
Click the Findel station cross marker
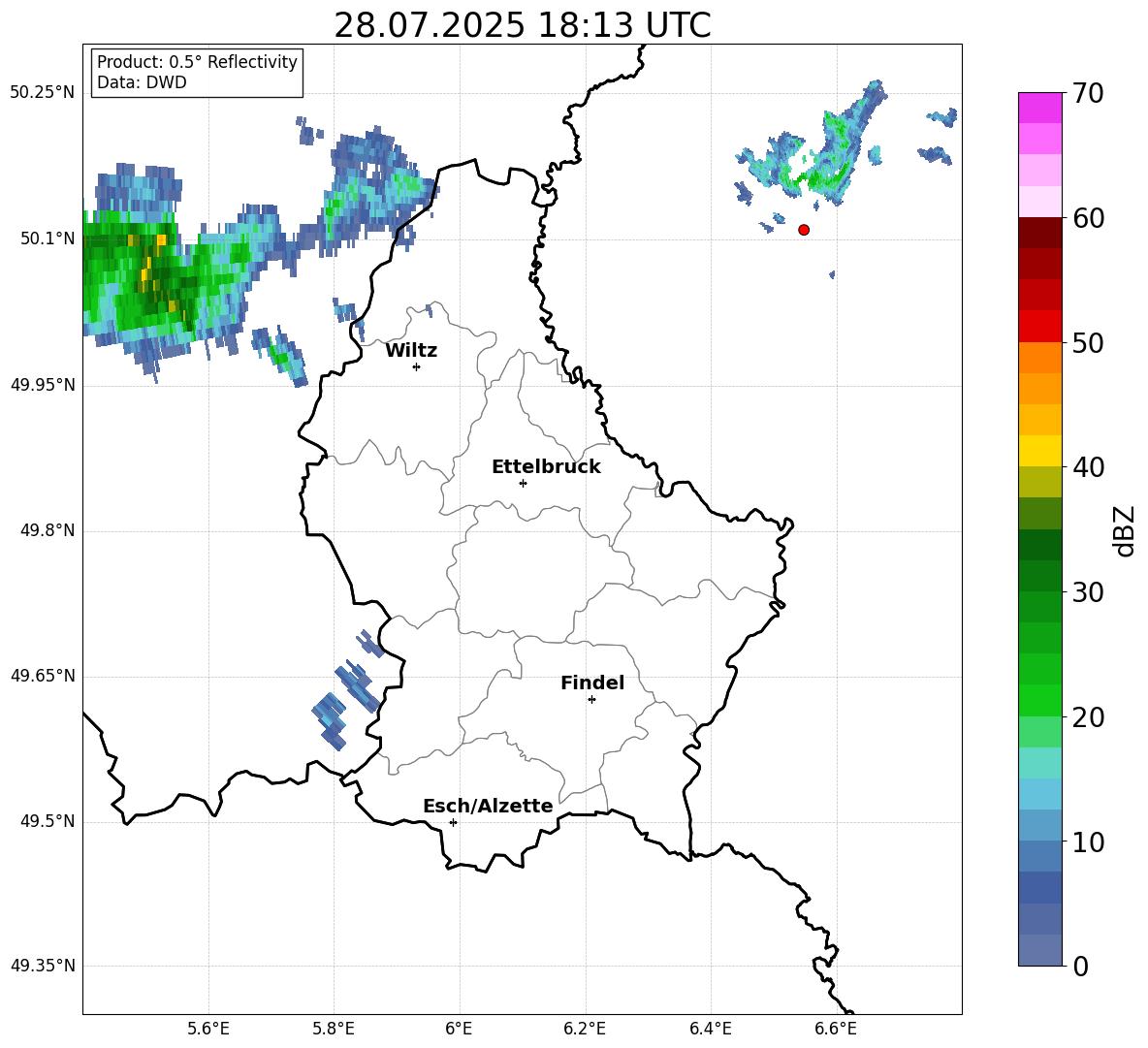(591, 700)
